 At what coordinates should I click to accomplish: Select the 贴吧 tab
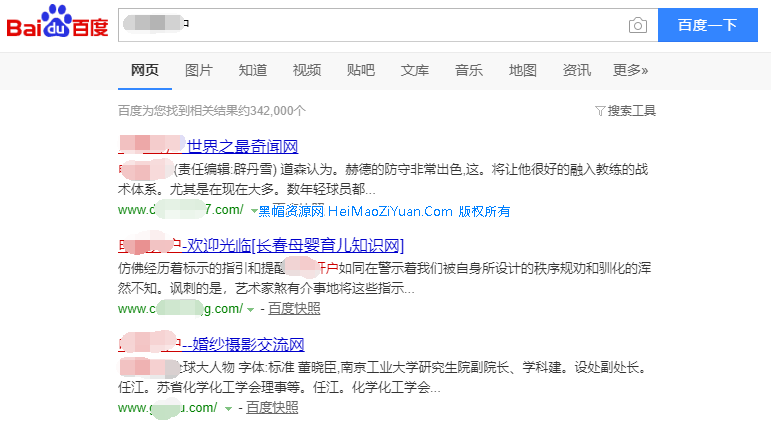(361, 70)
